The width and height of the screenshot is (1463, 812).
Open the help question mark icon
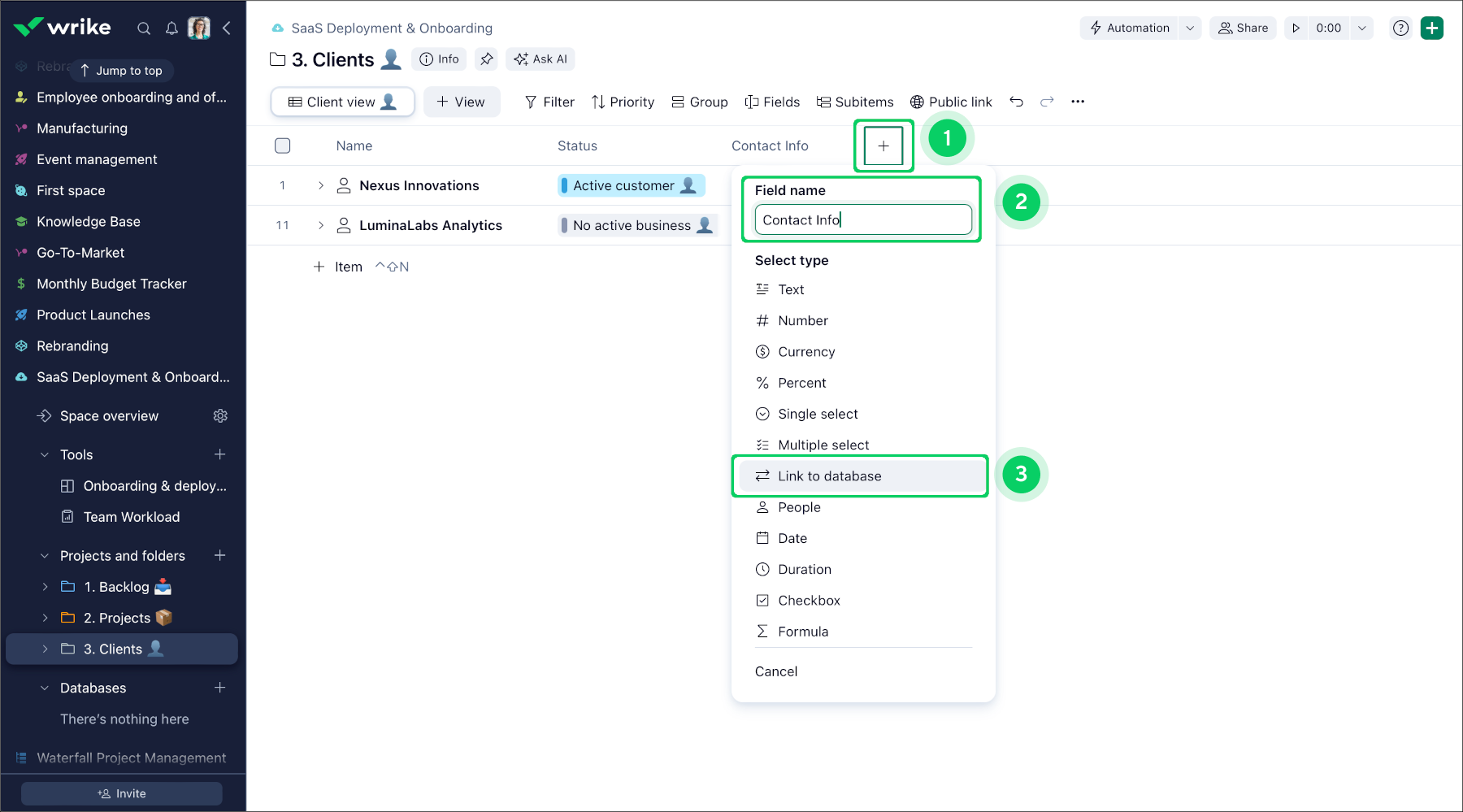point(1400,28)
